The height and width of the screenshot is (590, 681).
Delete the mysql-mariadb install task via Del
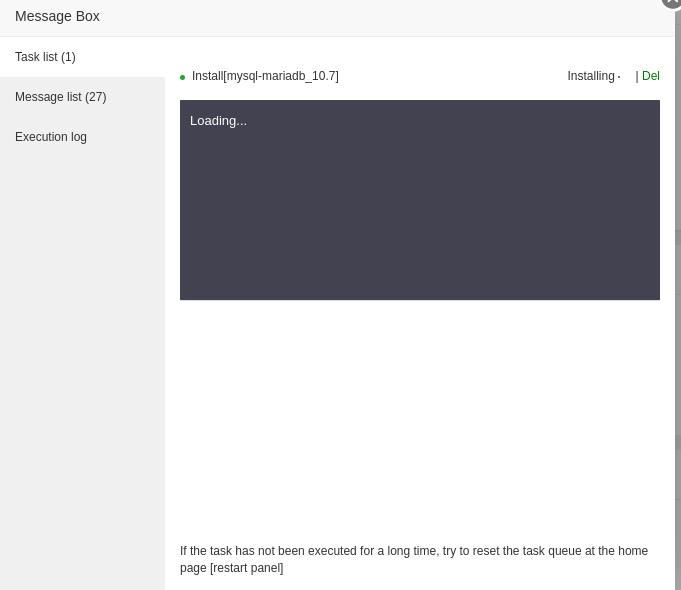point(651,76)
